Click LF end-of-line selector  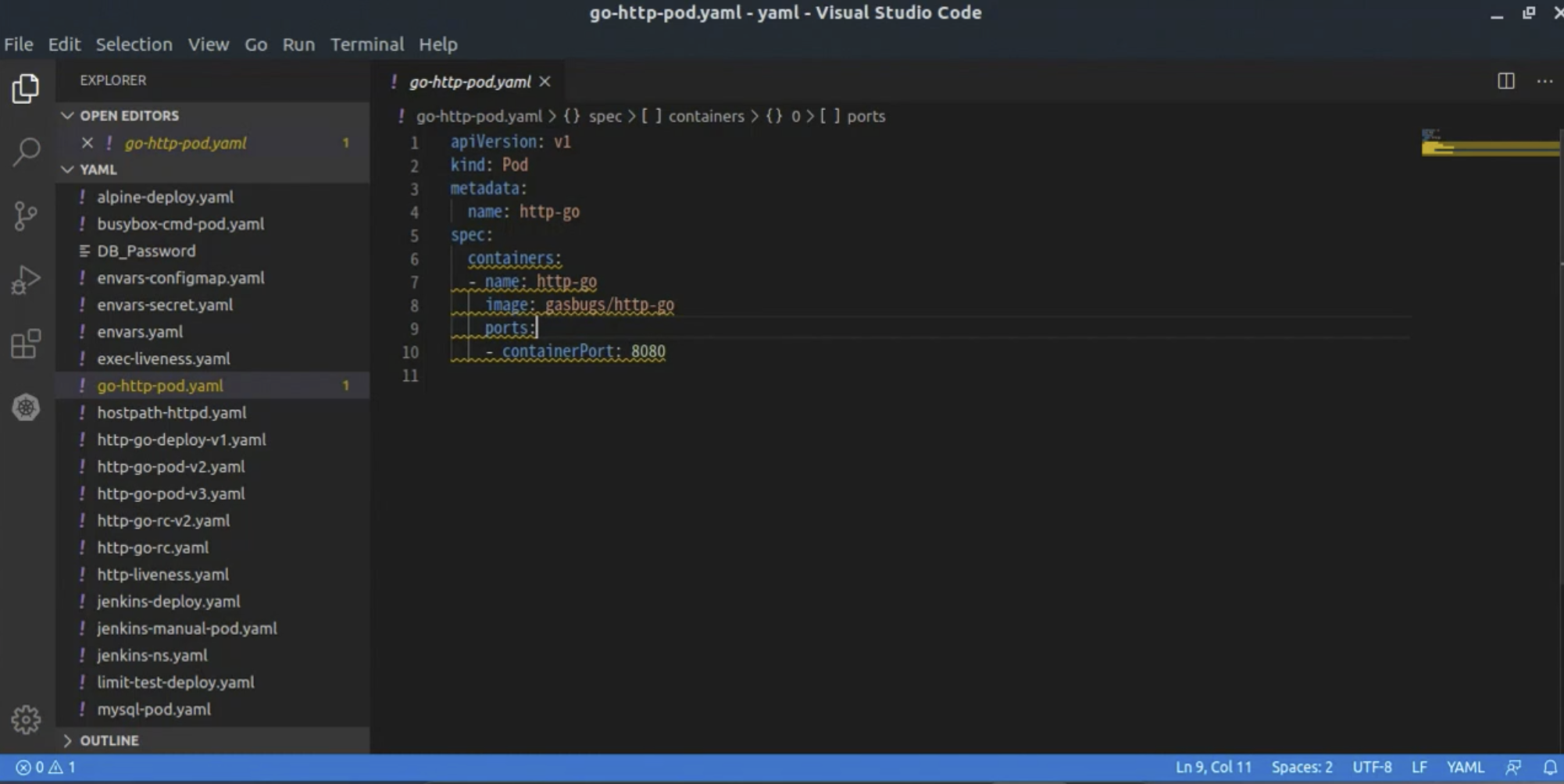pos(1419,767)
